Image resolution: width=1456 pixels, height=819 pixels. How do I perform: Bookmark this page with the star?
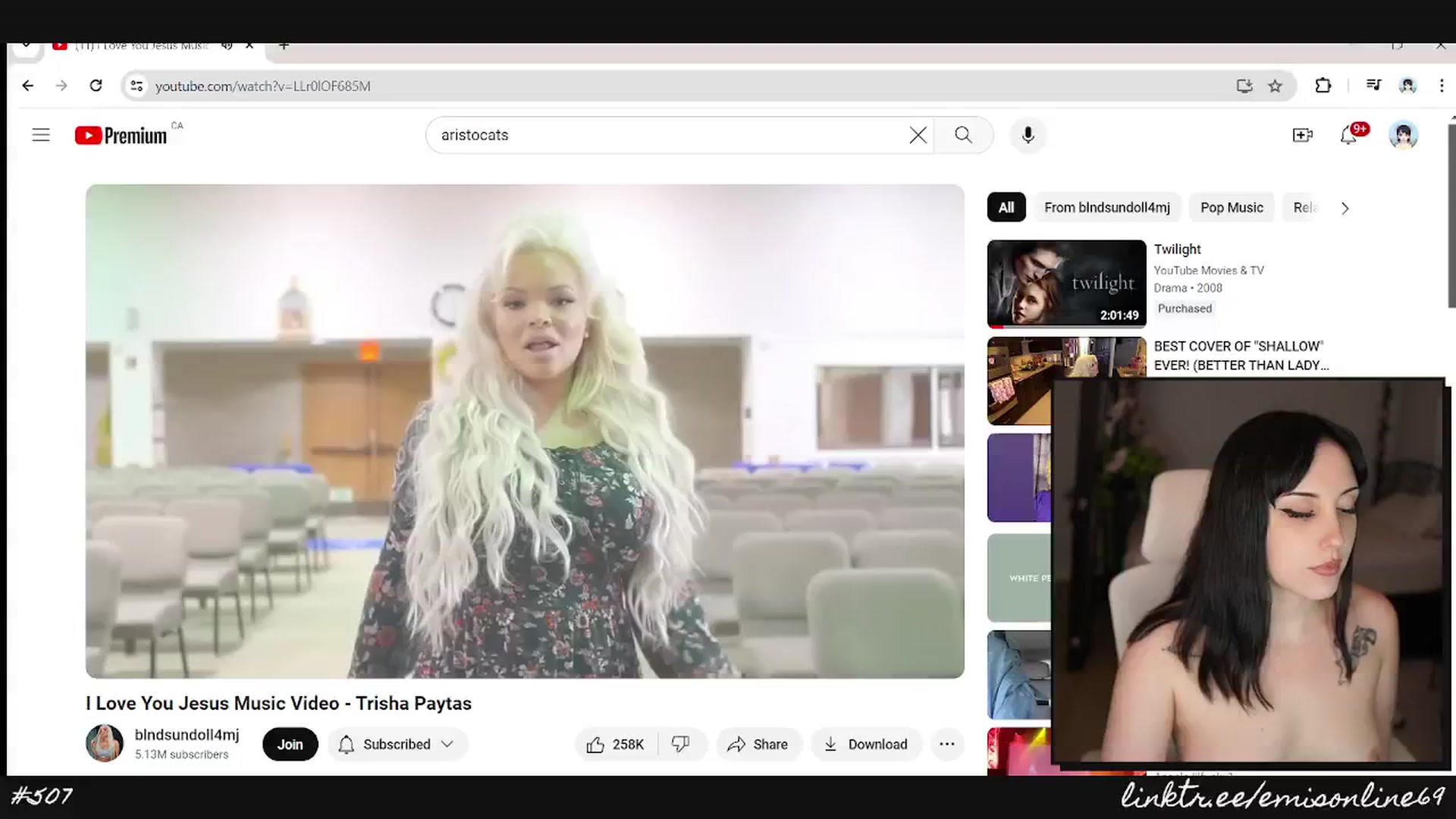pos(1276,86)
